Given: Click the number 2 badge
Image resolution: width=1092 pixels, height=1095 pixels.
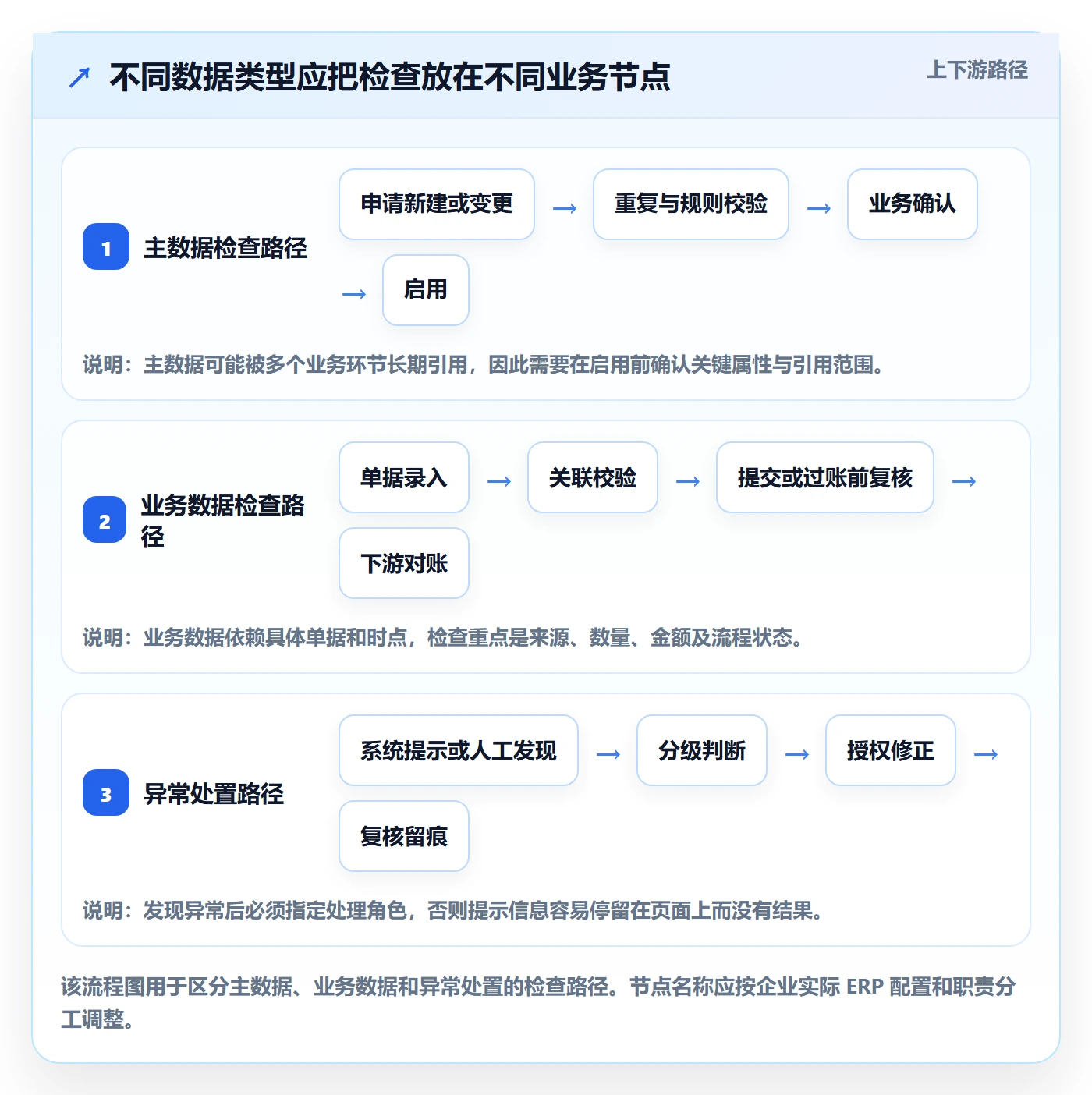Looking at the screenshot, I should pos(105,519).
